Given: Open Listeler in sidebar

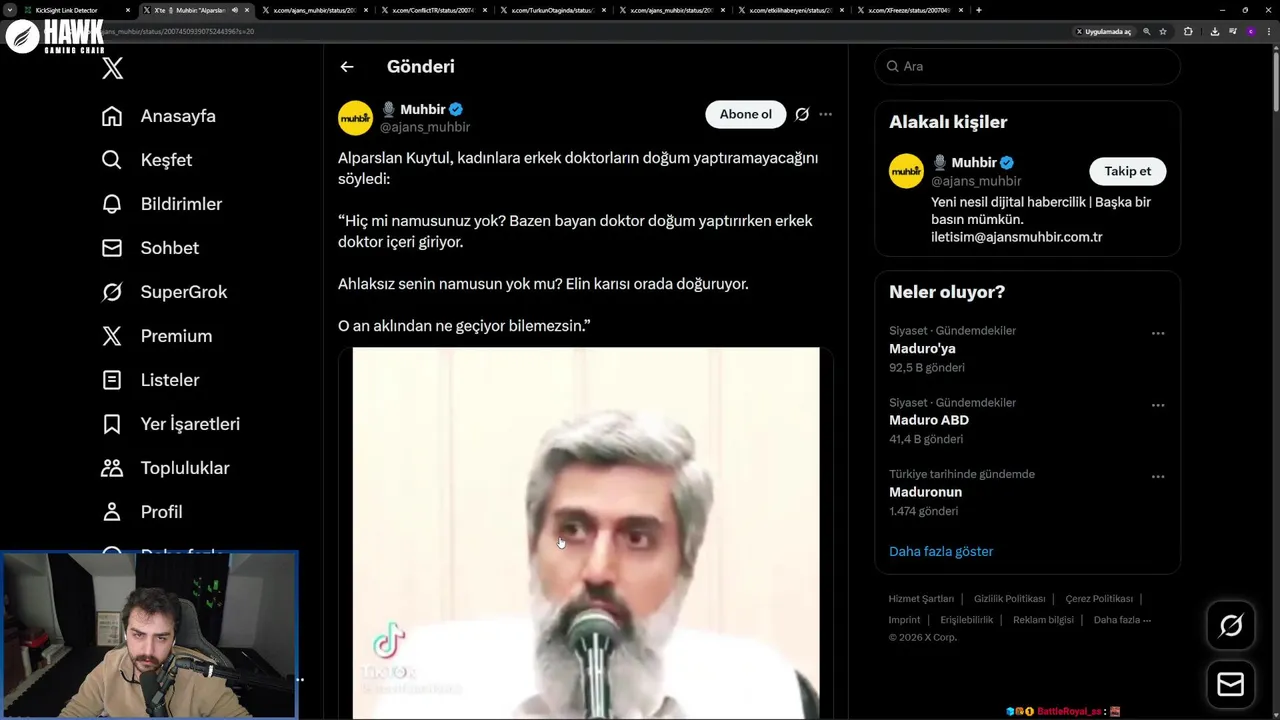Looking at the screenshot, I should (x=151, y=380).
